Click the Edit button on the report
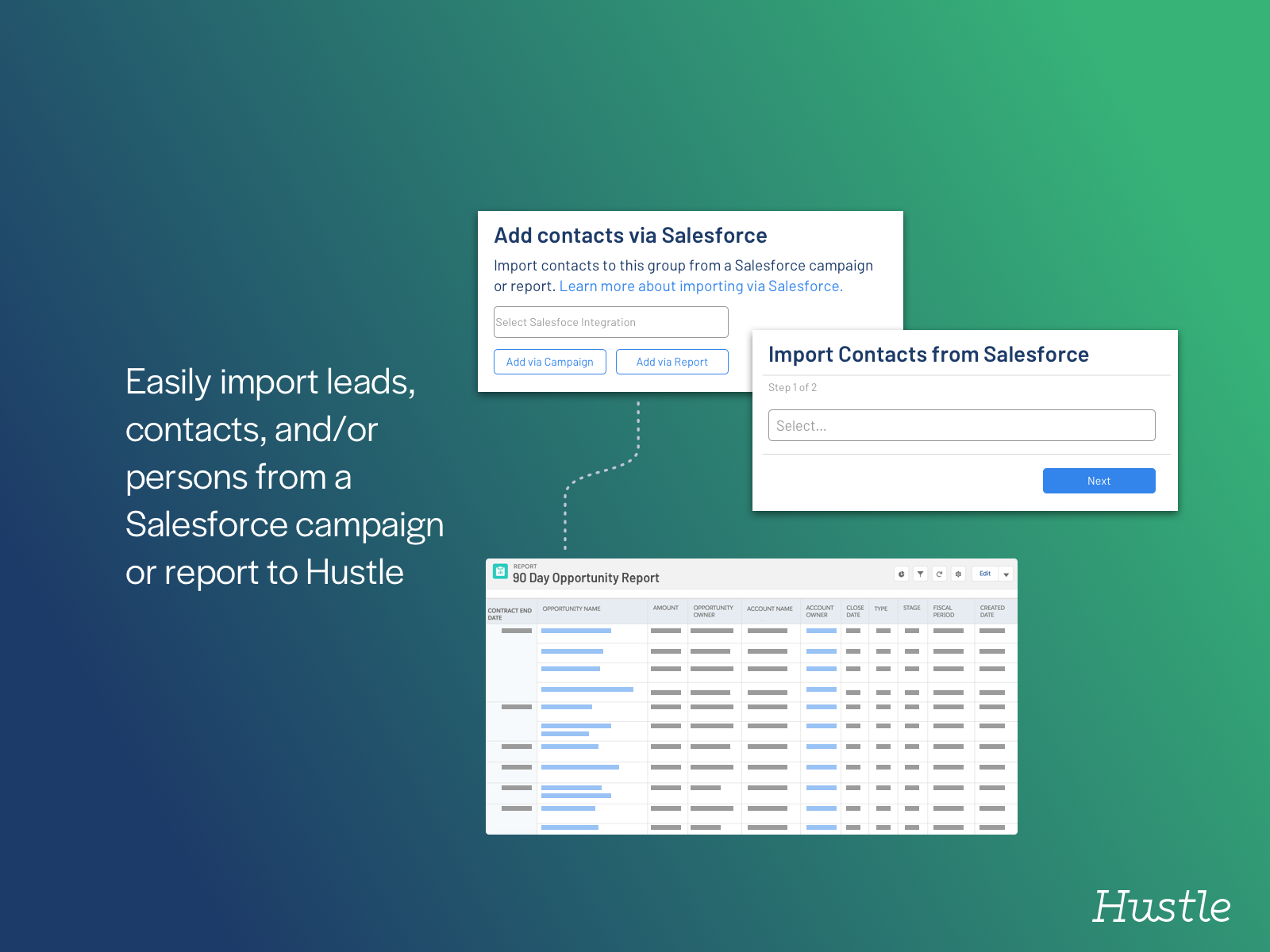1270x952 pixels. click(x=984, y=574)
